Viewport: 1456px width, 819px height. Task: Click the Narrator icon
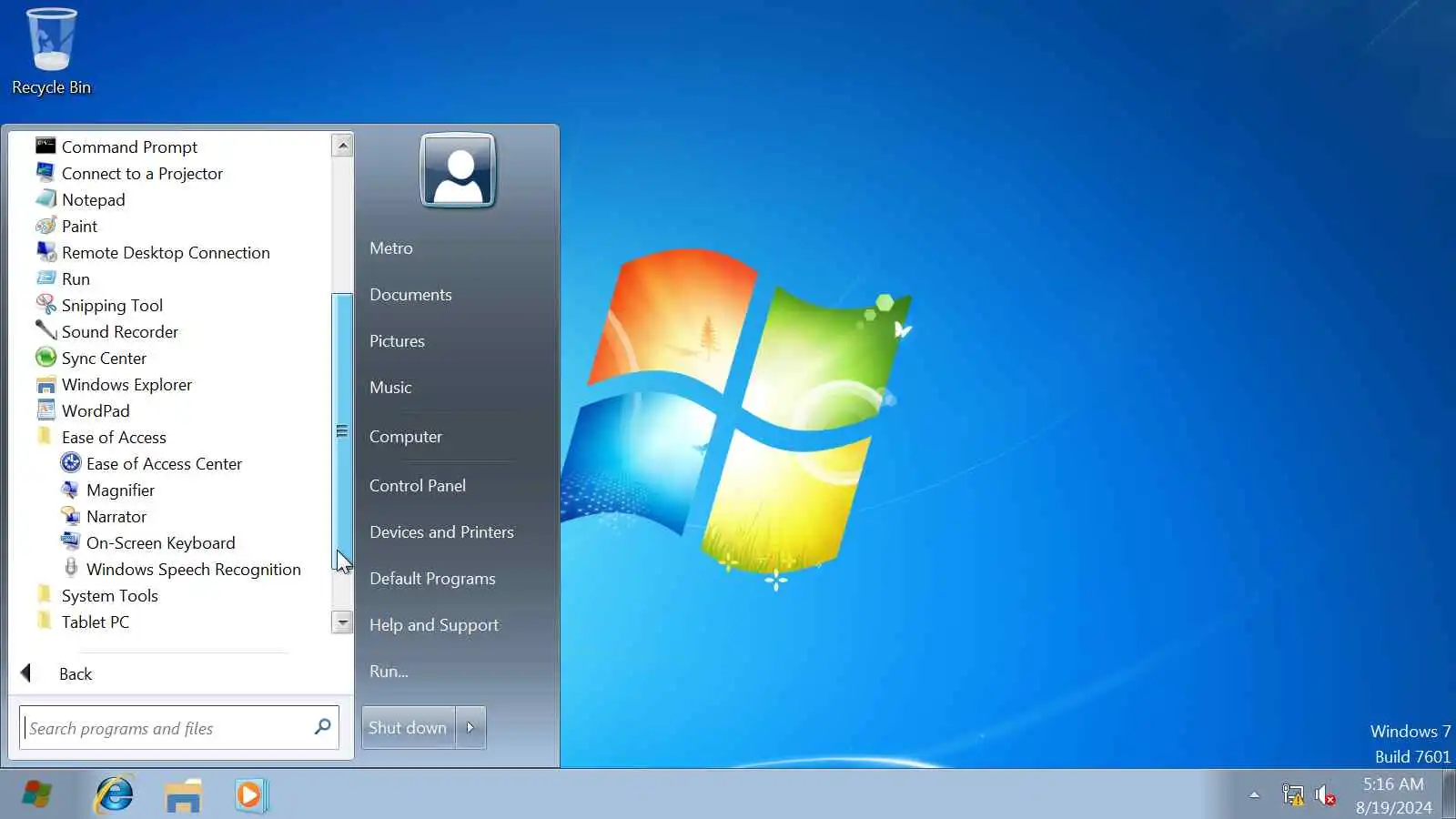[70, 515]
